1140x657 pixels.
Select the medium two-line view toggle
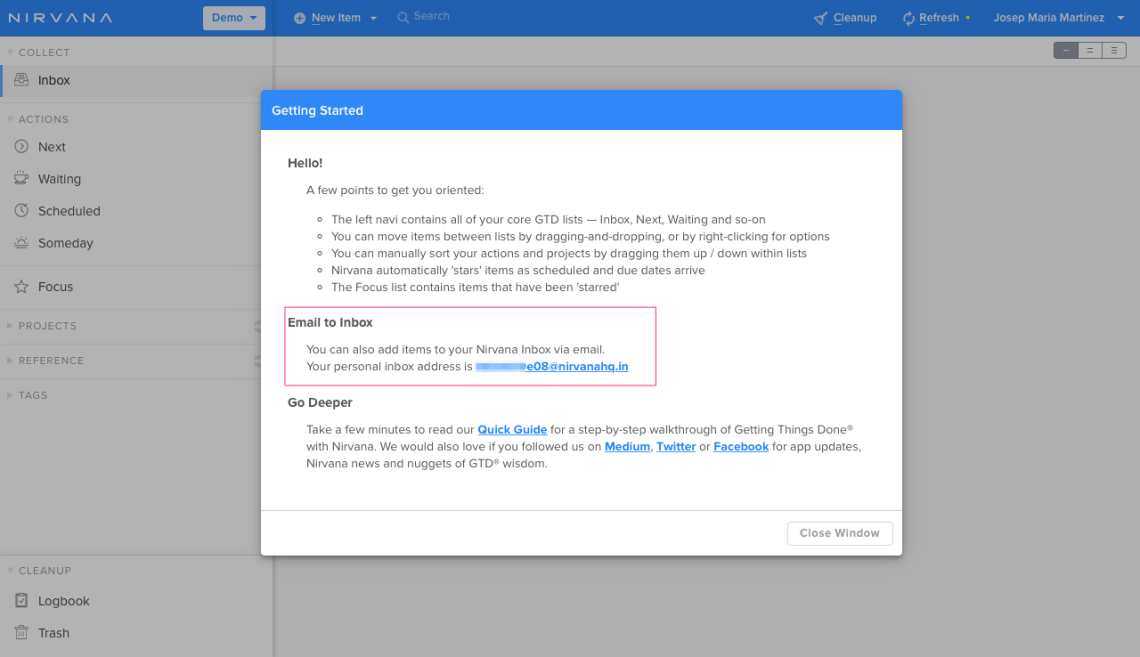click(x=1090, y=50)
